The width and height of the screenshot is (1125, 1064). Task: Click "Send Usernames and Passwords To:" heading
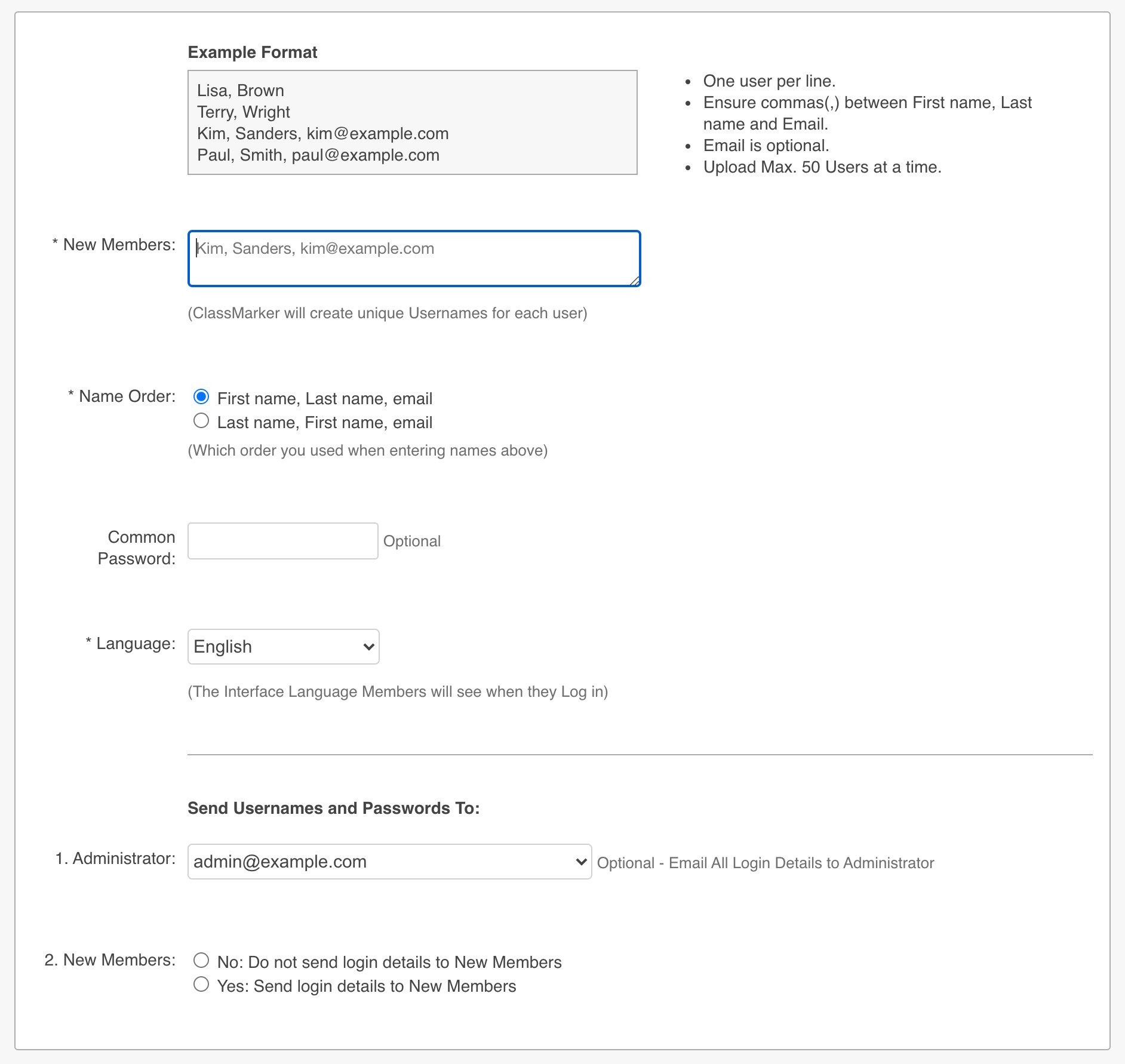[x=333, y=808]
